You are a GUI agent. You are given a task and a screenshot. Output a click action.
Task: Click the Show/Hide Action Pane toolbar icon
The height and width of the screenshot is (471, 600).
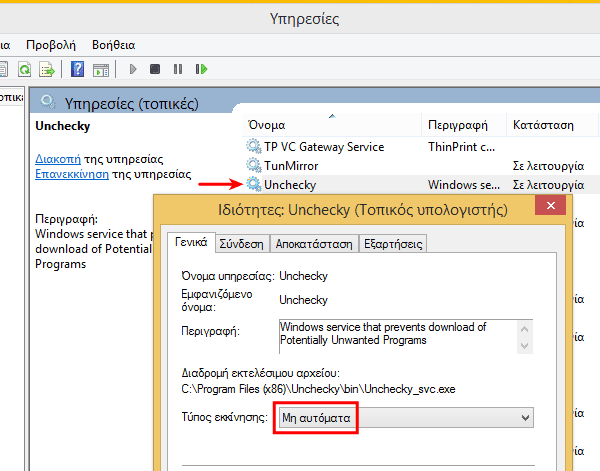tap(101, 70)
